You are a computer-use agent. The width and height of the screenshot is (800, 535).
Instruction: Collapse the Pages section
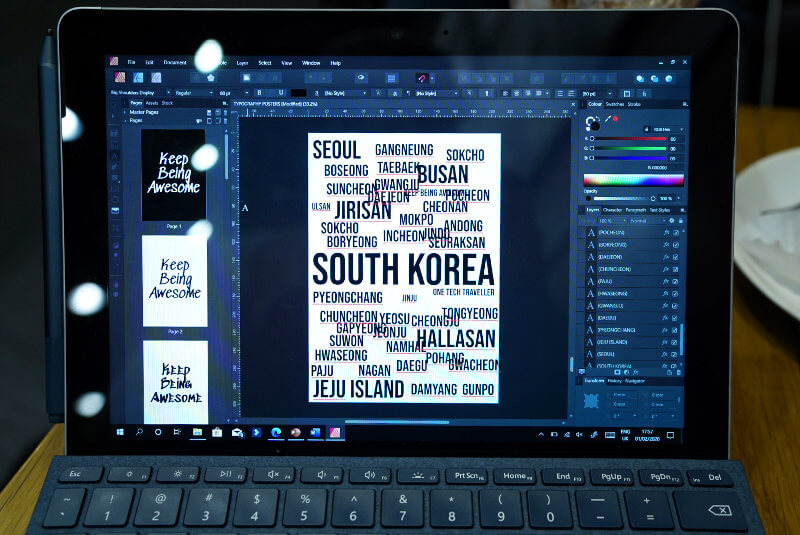pos(124,121)
